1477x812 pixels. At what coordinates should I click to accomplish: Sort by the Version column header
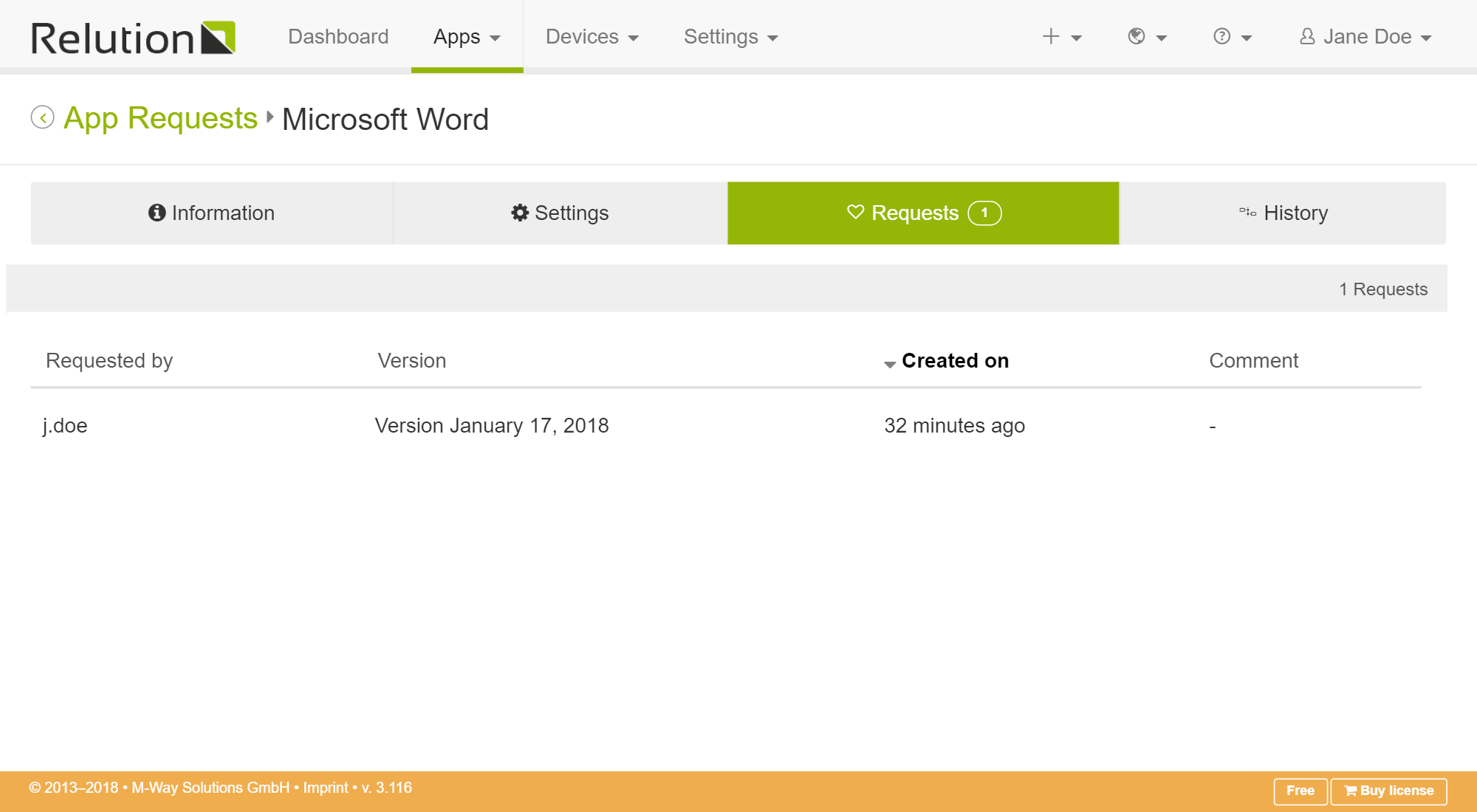[x=412, y=360]
